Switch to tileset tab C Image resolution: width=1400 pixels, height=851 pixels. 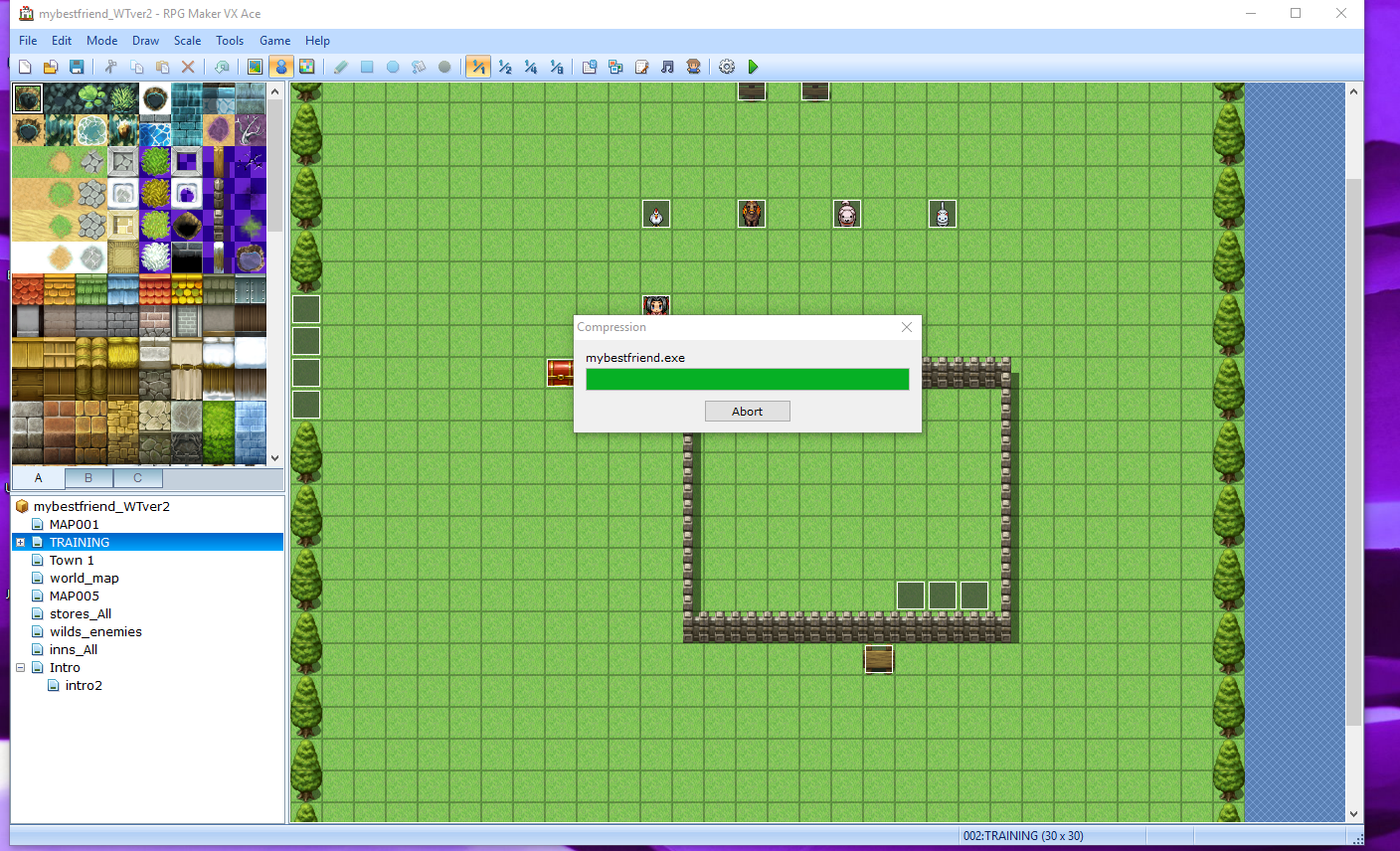(137, 478)
